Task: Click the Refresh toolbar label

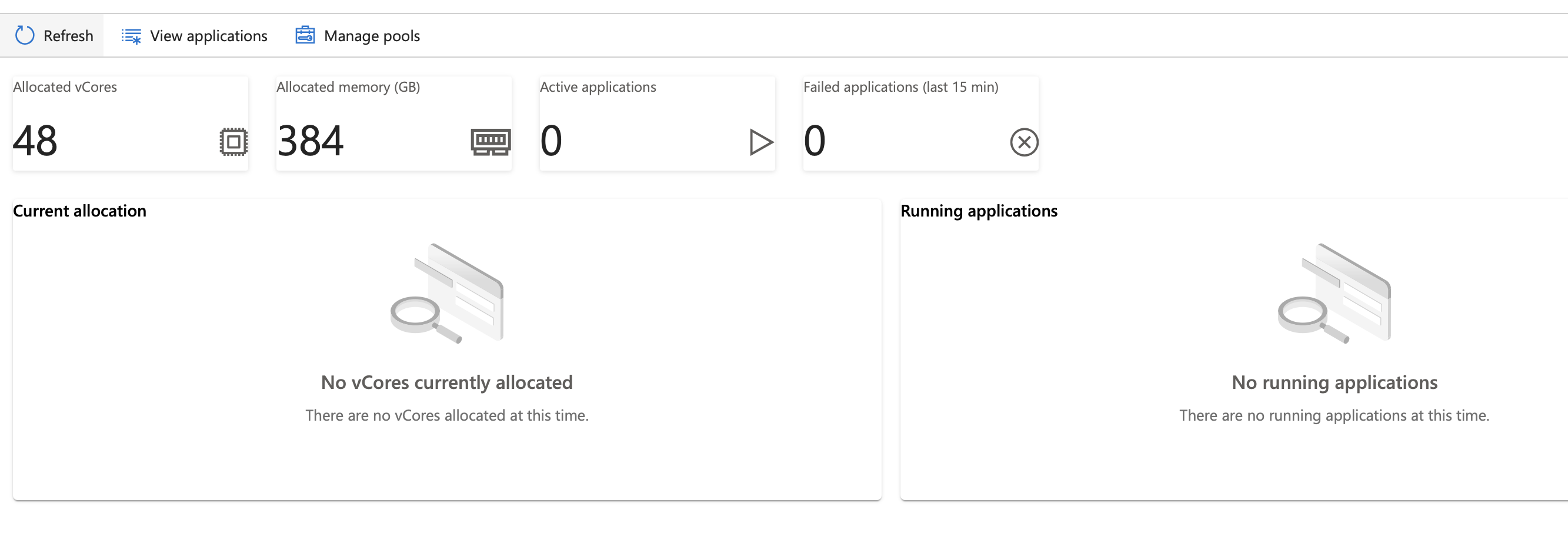Action: click(x=68, y=35)
